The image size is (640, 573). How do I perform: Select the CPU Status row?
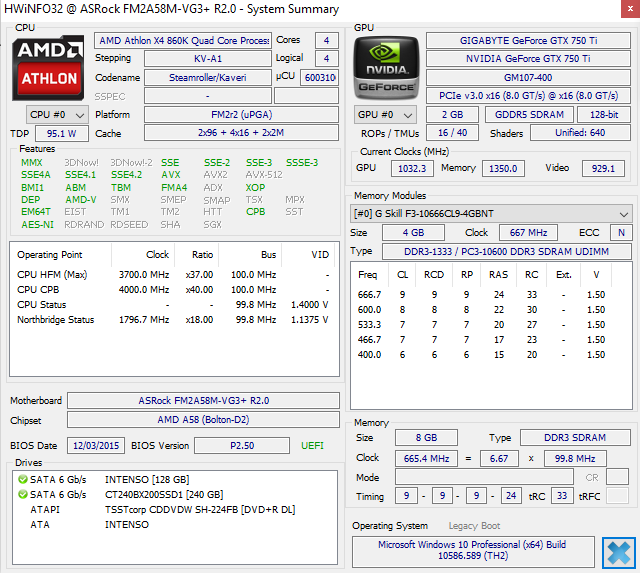point(173,305)
